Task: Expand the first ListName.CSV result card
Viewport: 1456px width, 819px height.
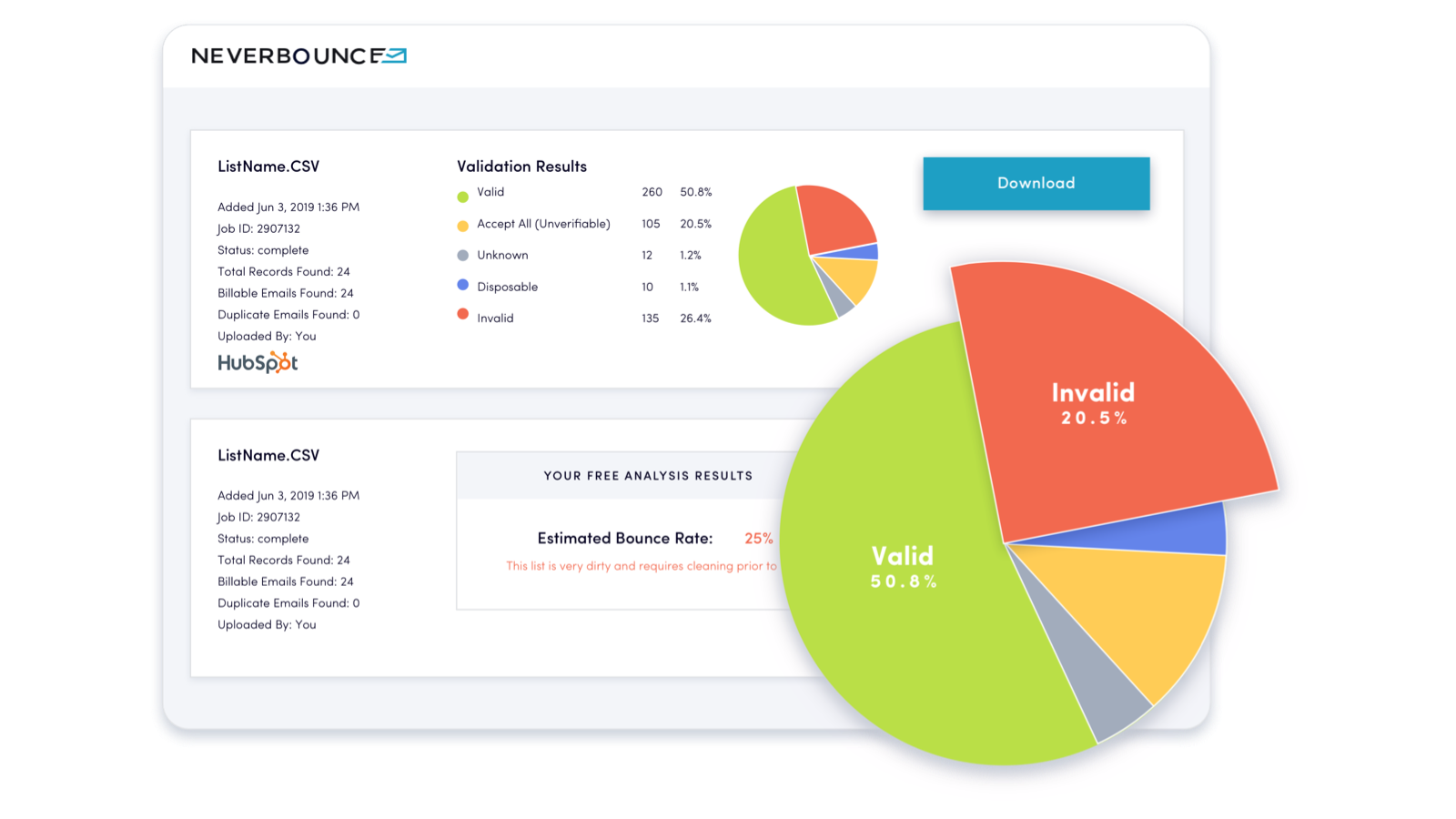Action: click(267, 166)
